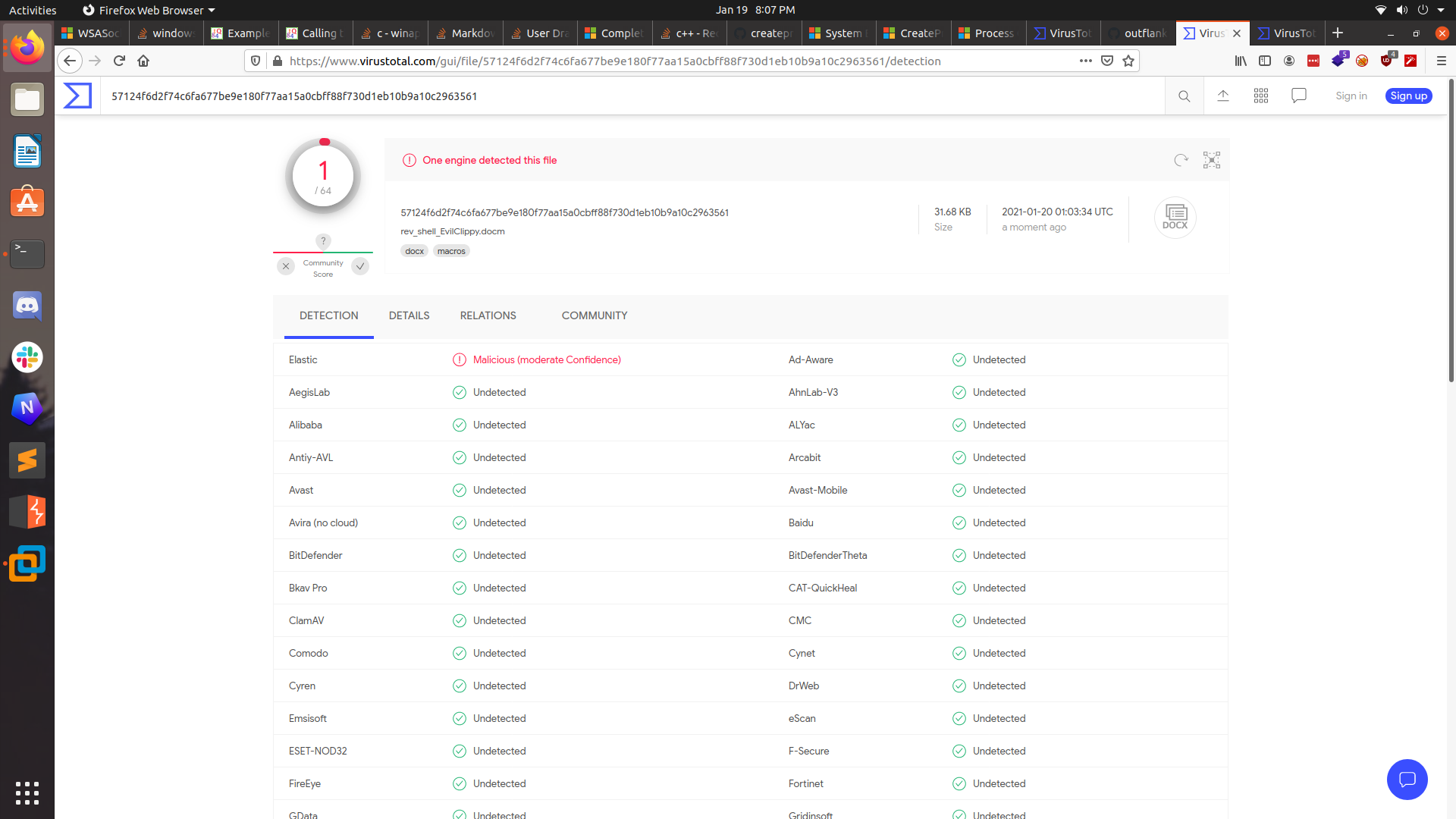Toggle the Firefox sidebar icon
The height and width of the screenshot is (819, 1456).
tap(1265, 61)
